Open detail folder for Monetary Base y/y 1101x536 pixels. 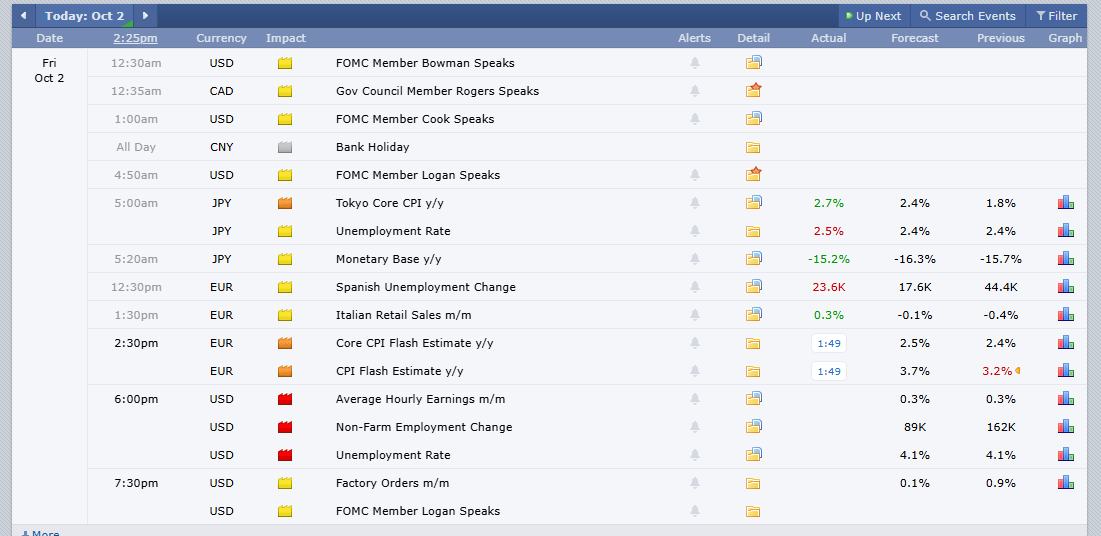(754, 259)
